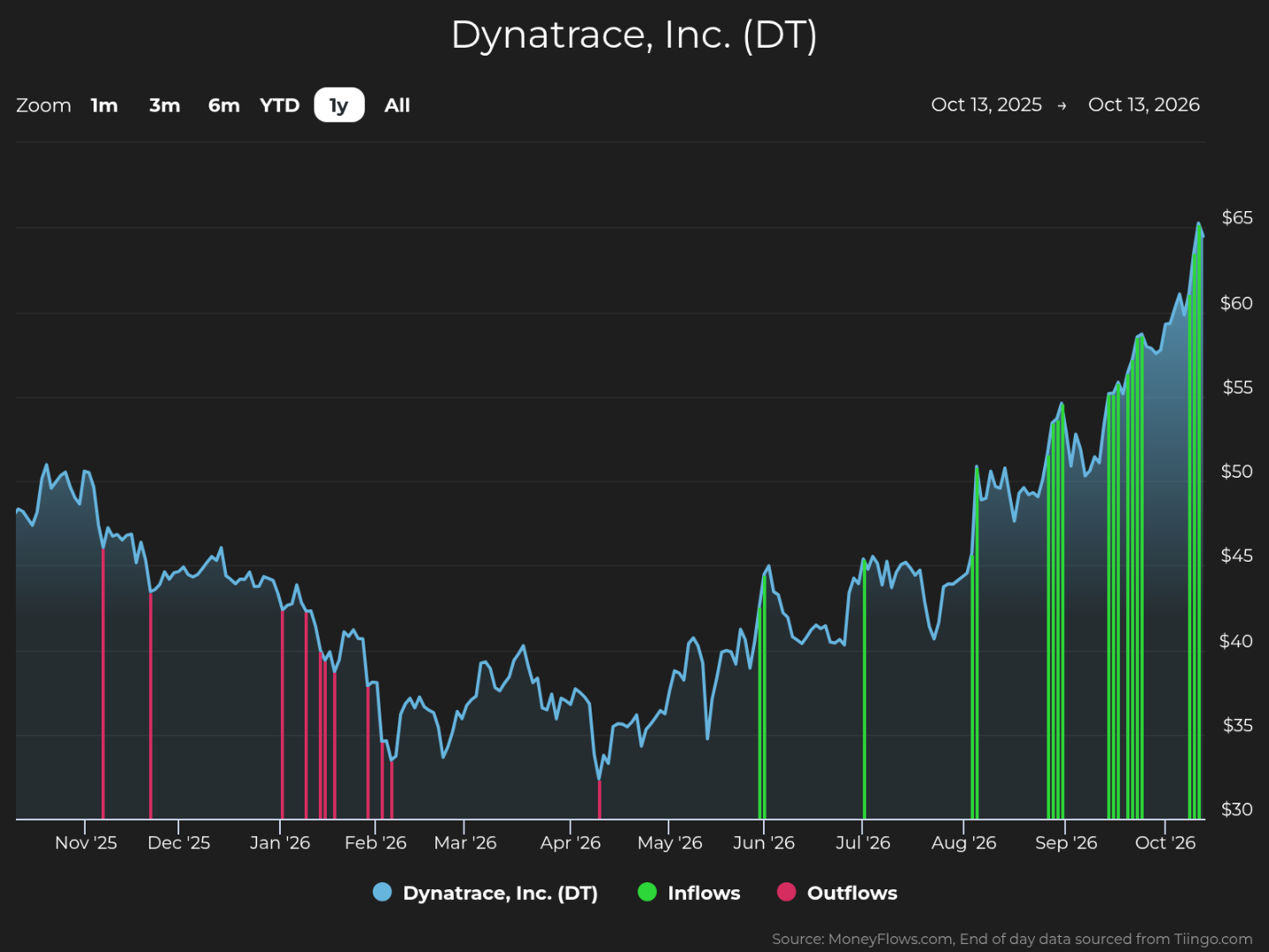1269x952 pixels.
Task: Set zoom range to 6m
Action: pos(223,105)
